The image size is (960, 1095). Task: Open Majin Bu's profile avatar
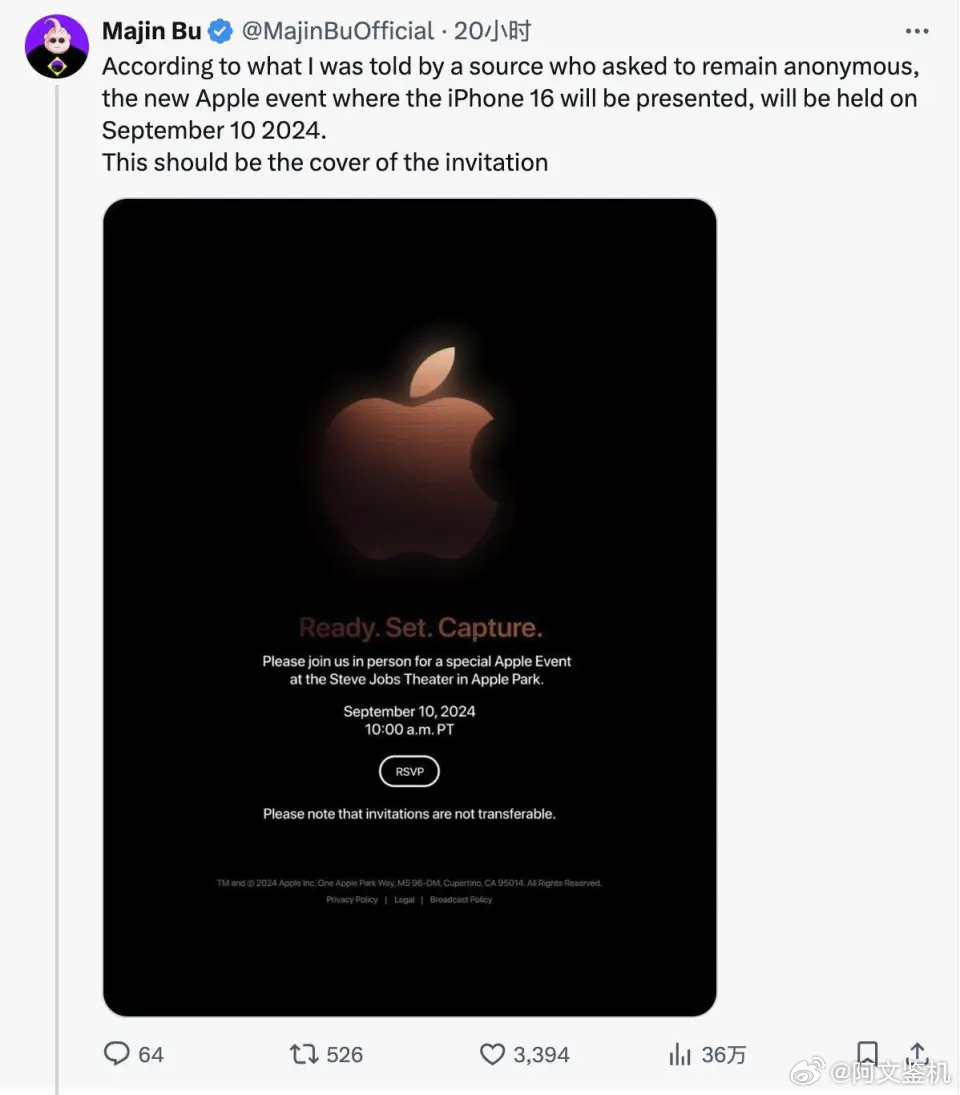(57, 46)
